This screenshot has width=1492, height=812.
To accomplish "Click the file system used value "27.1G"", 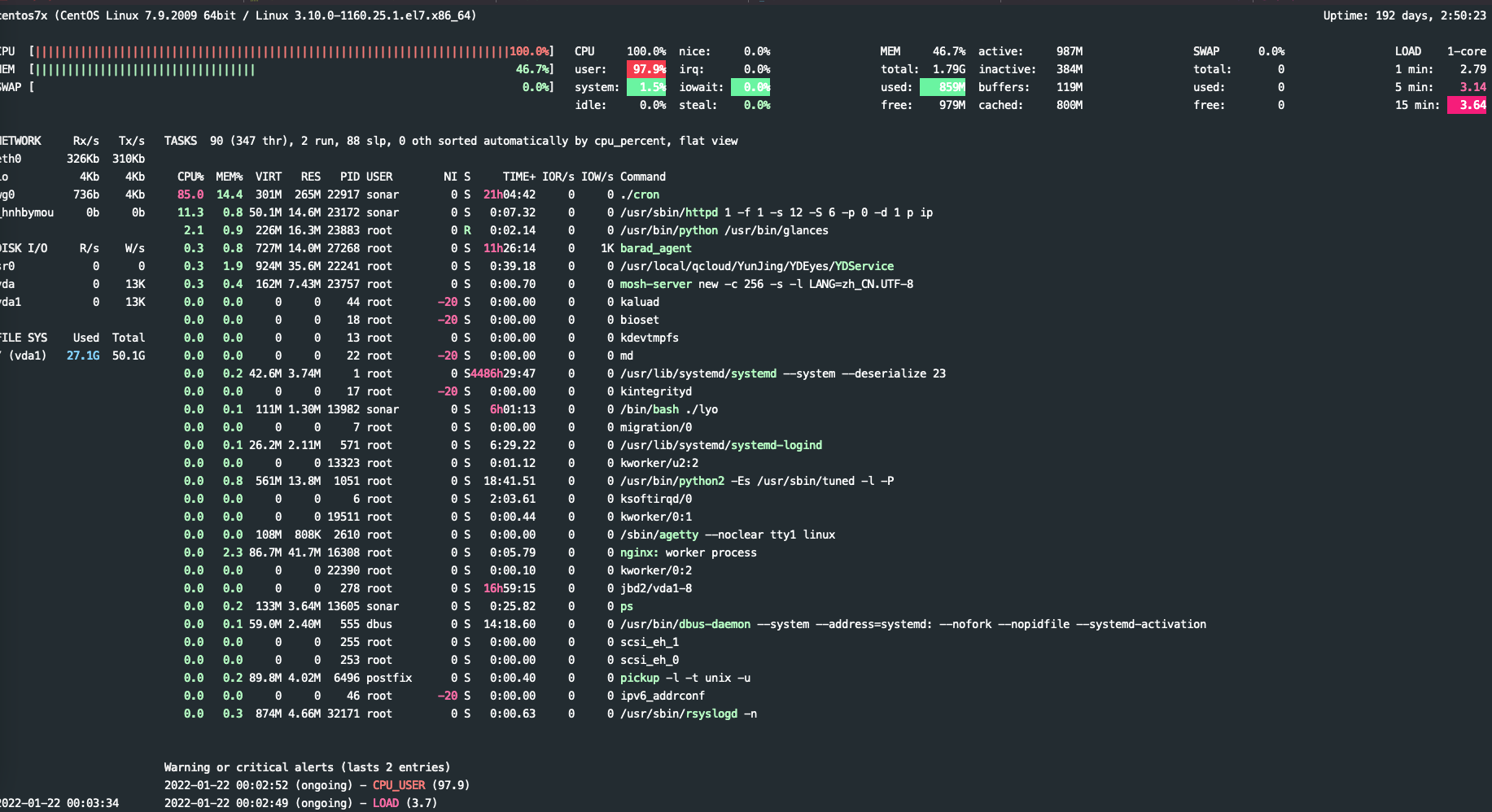I will click(x=83, y=356).
